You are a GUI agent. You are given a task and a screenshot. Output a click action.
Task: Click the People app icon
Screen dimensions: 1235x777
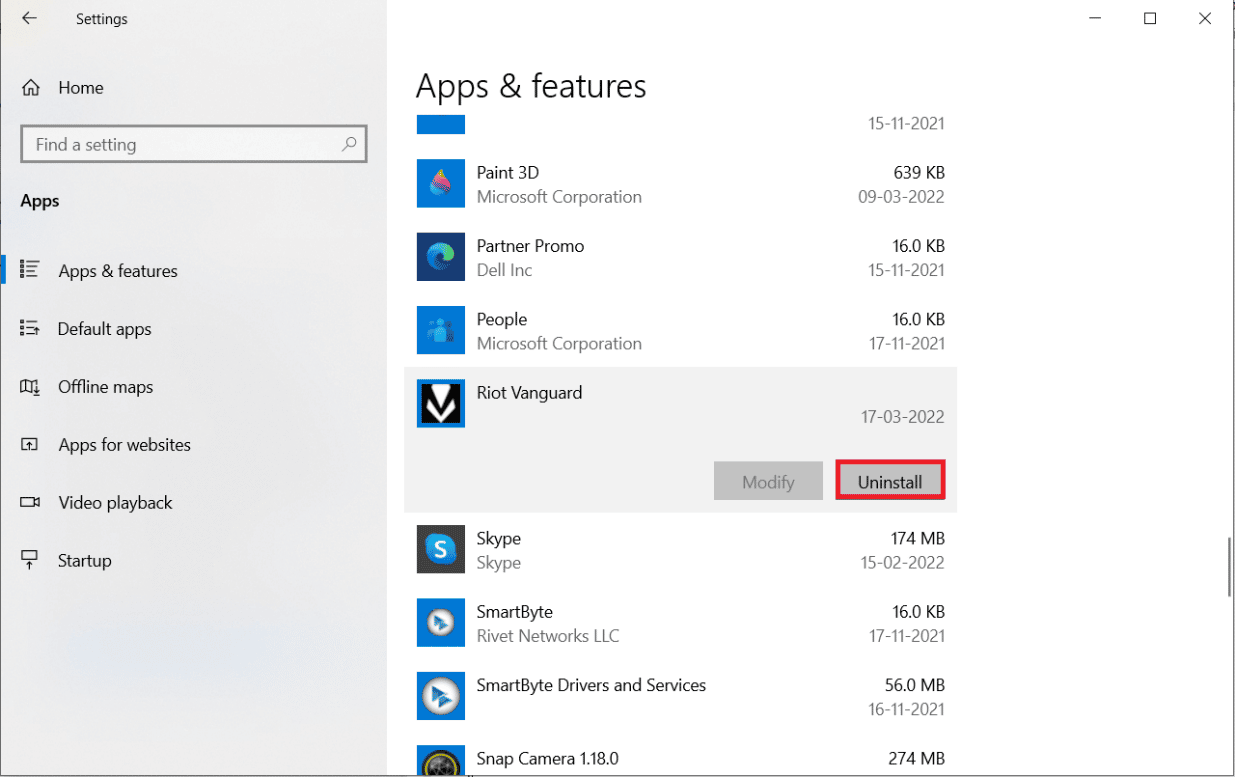tap(441, 330)
